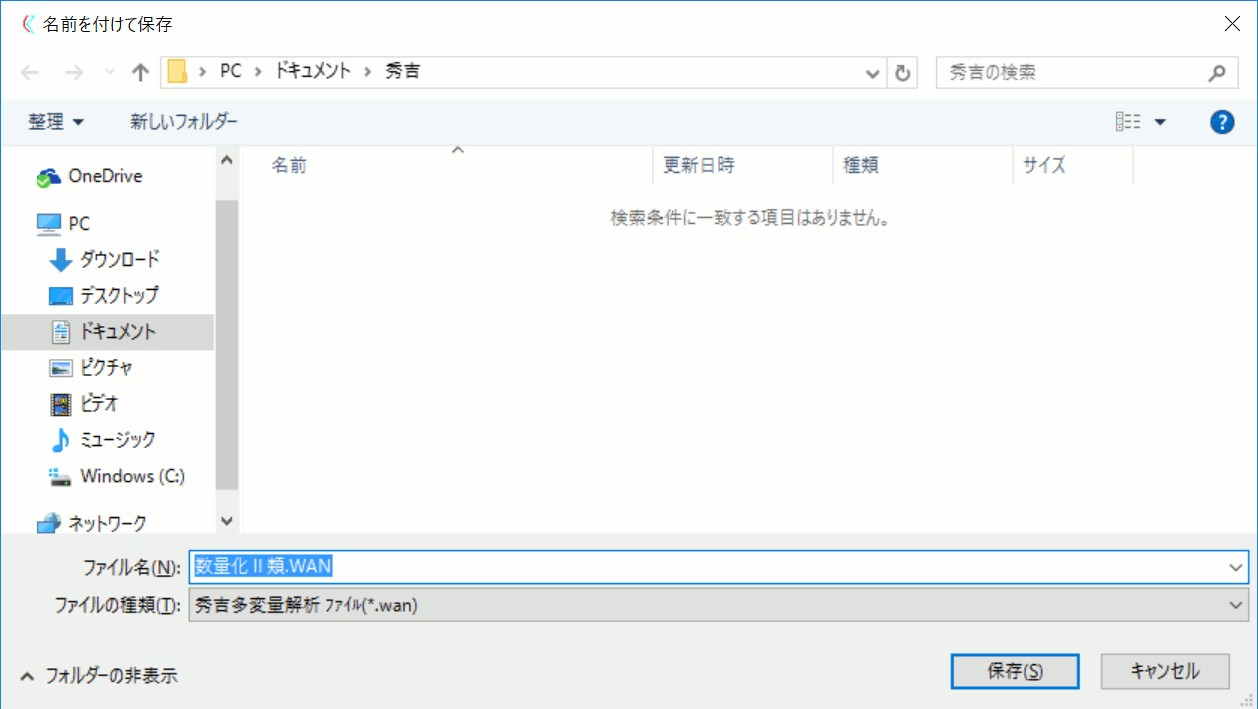Image resolution: width=1258 pixels, height=709 pixels.
Task: Select OneDrive in the navigation pane
Action: point(105,176)
